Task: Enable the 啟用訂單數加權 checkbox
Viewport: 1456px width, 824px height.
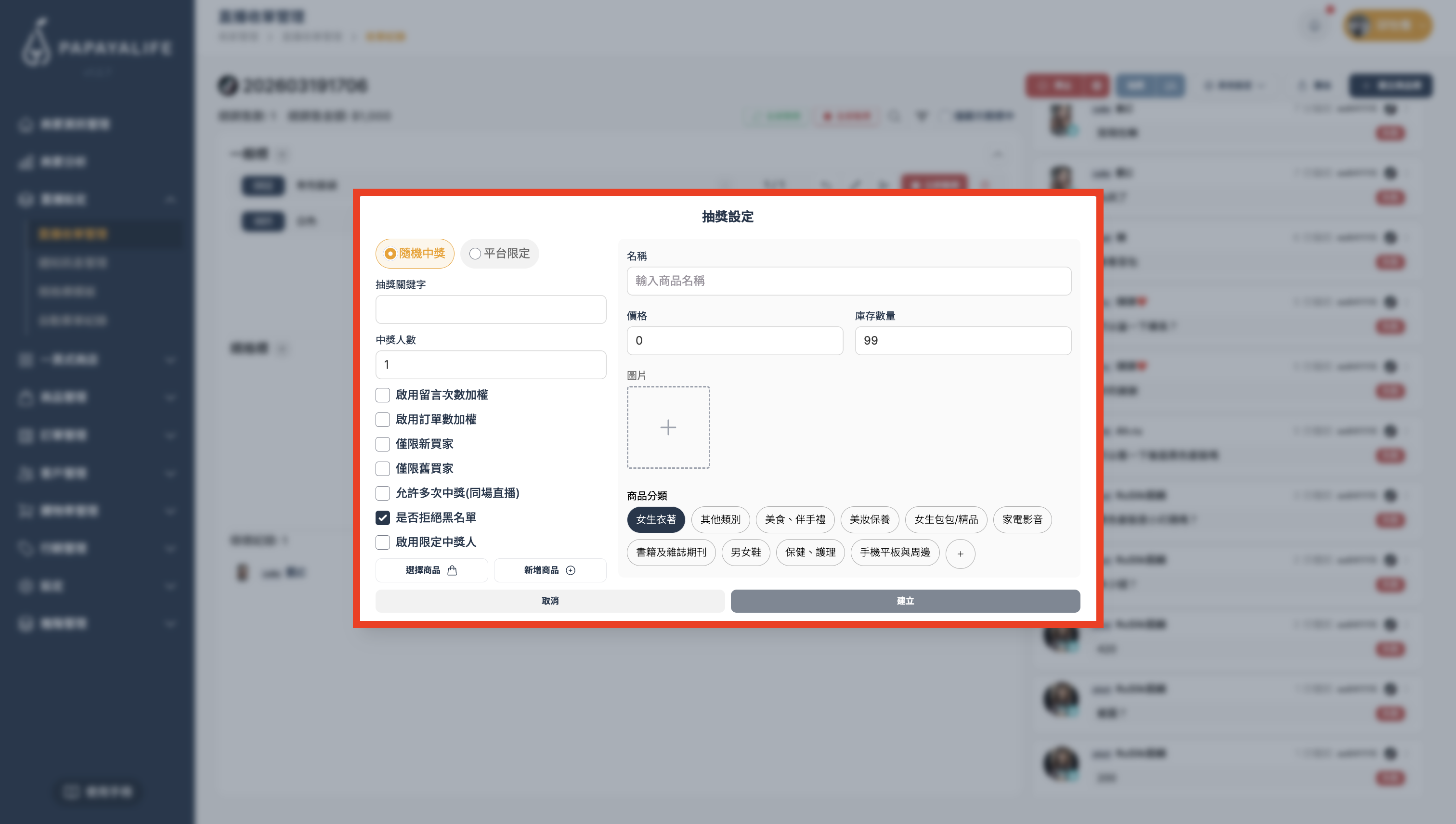Action: pos(383,419)
